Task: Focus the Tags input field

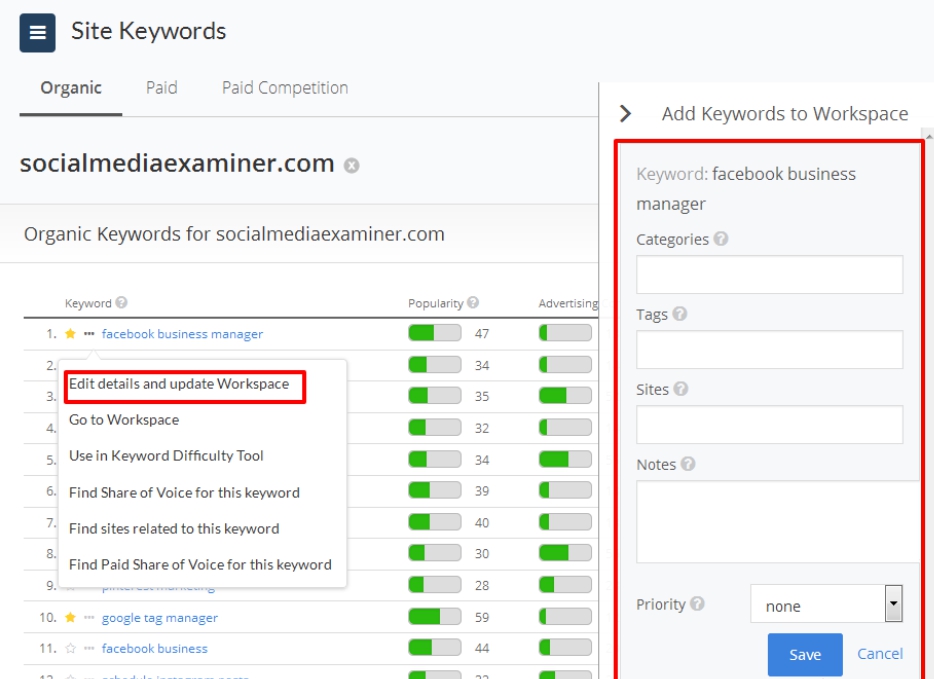Action: coord(770,350)
